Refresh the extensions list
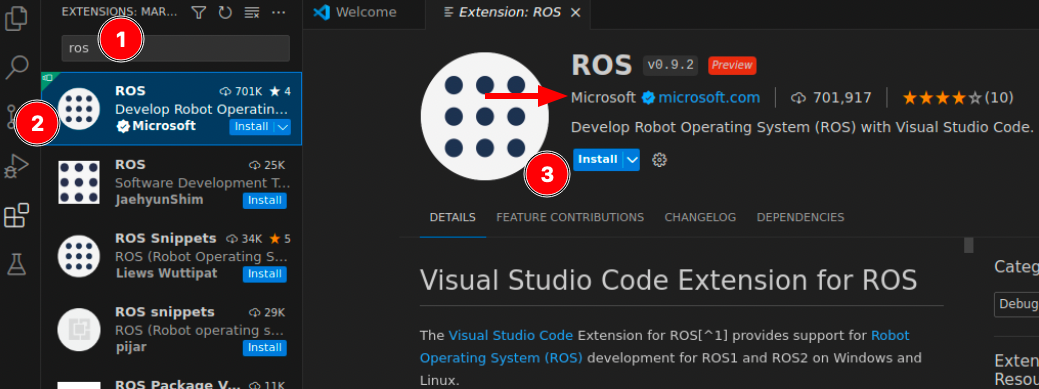 pyautogui.click(x=225, y=12)
